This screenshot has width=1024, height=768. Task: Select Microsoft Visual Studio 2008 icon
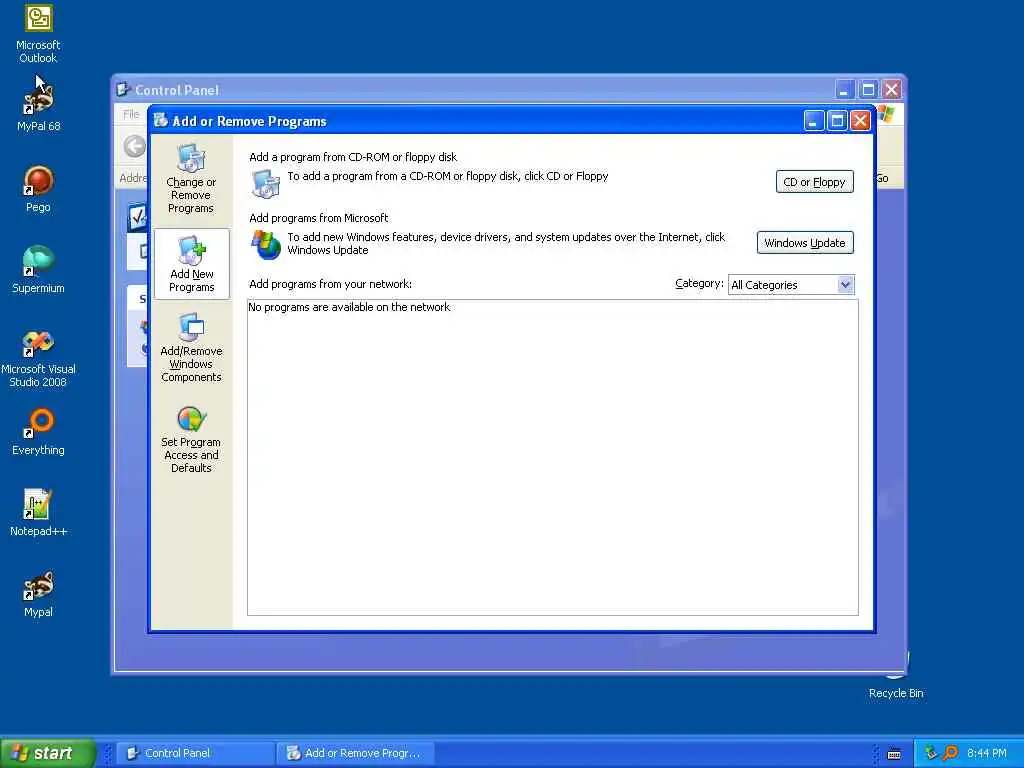click(38, 358)
